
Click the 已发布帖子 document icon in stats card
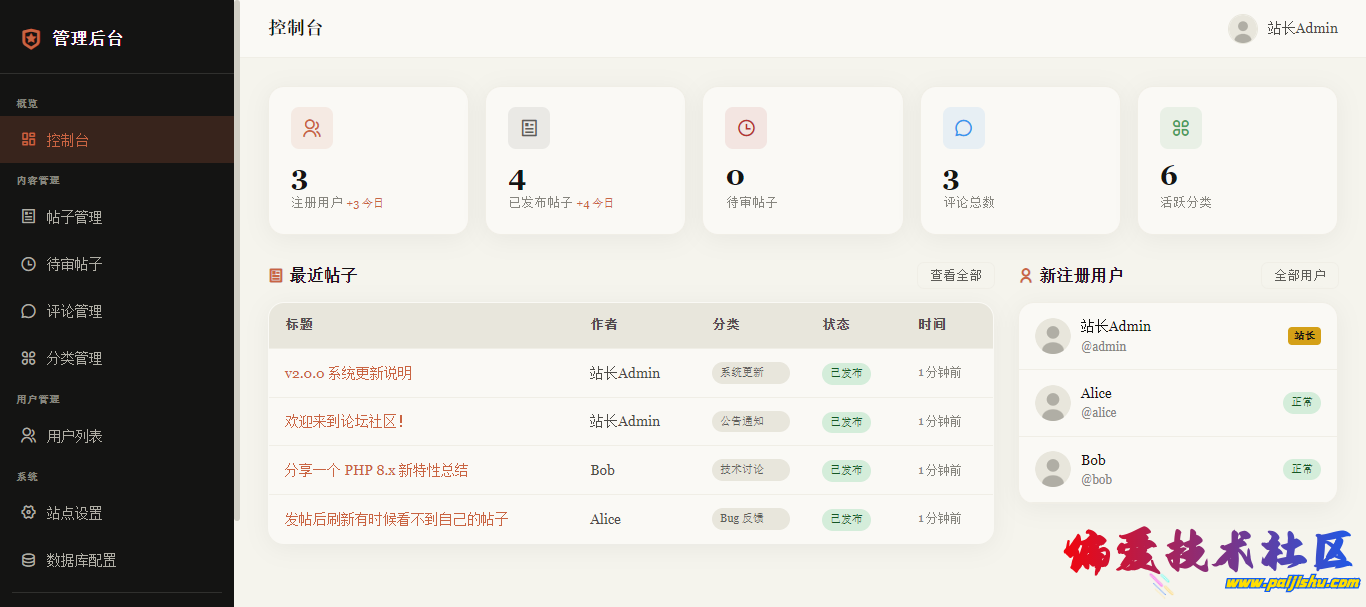[529, 128]
